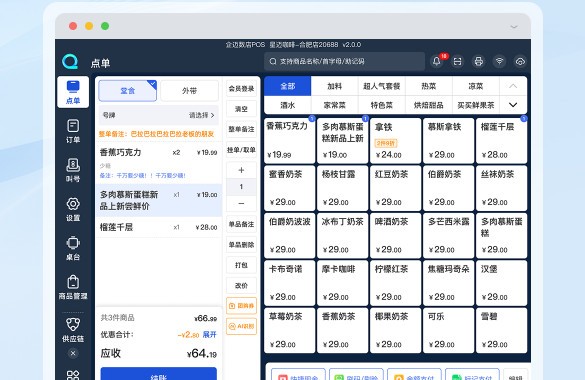
Task: Add 焦糖玛奇朵 product card
Action: point(448,283)
